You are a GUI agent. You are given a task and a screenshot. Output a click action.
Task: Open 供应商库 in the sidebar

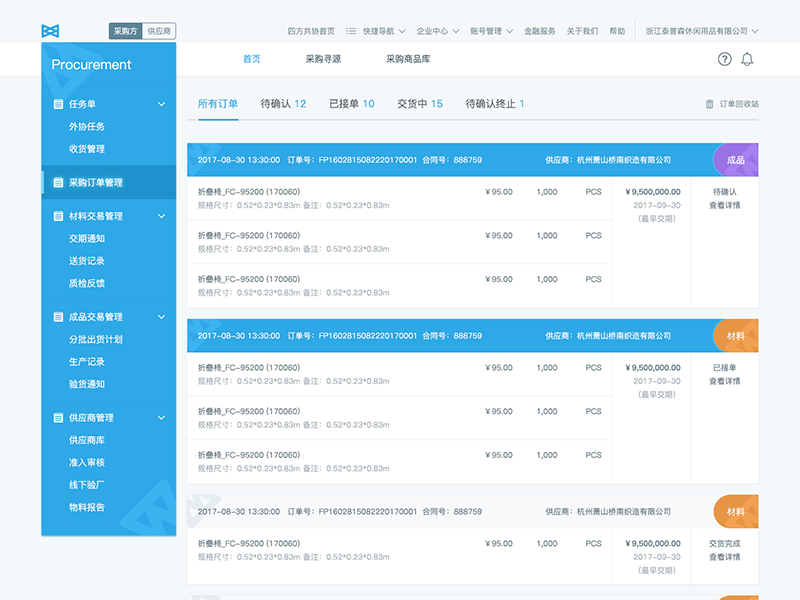(x=87, y=440)
